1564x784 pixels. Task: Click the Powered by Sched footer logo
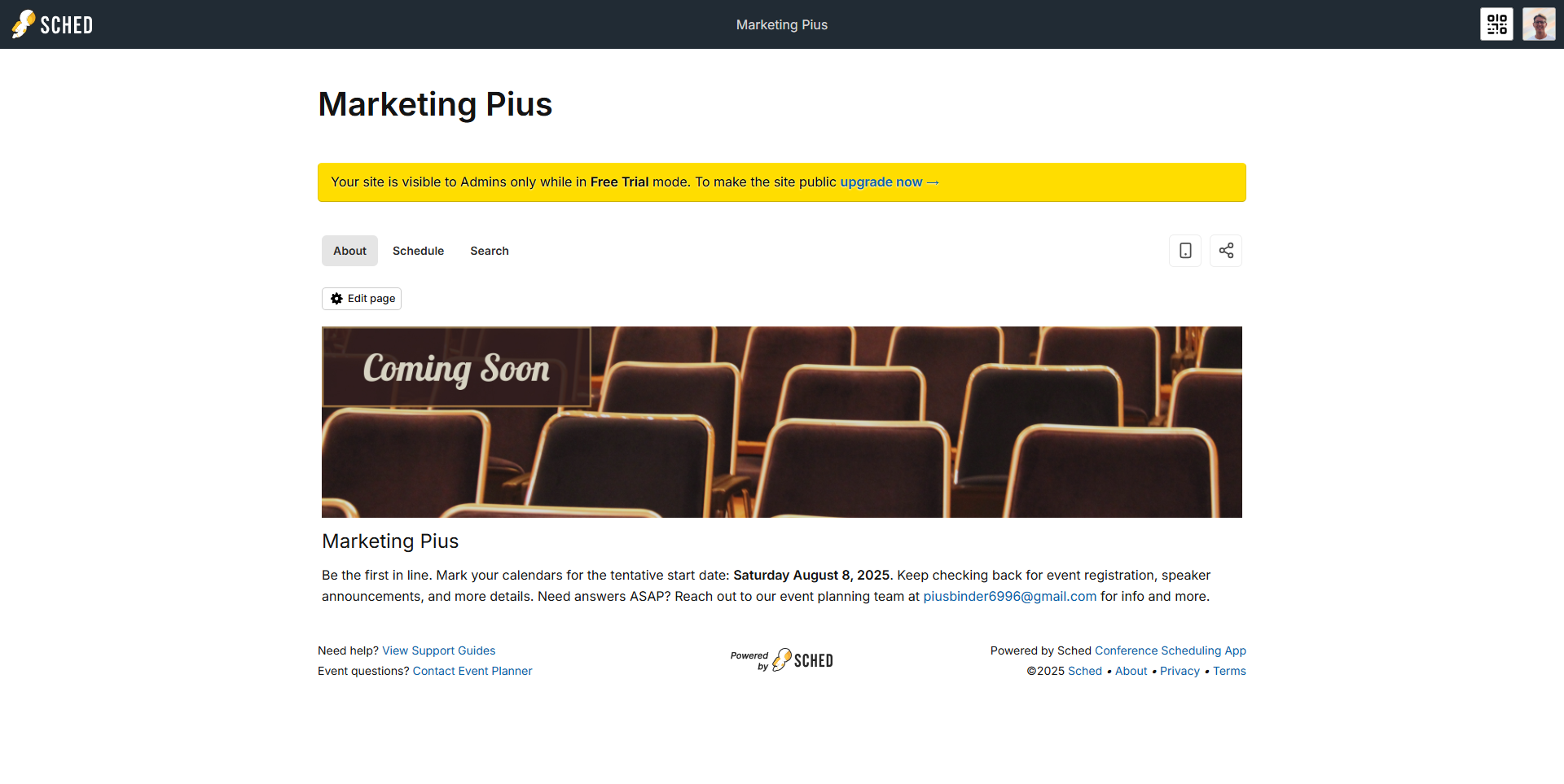pyautogui.click(x=782, y=660)
